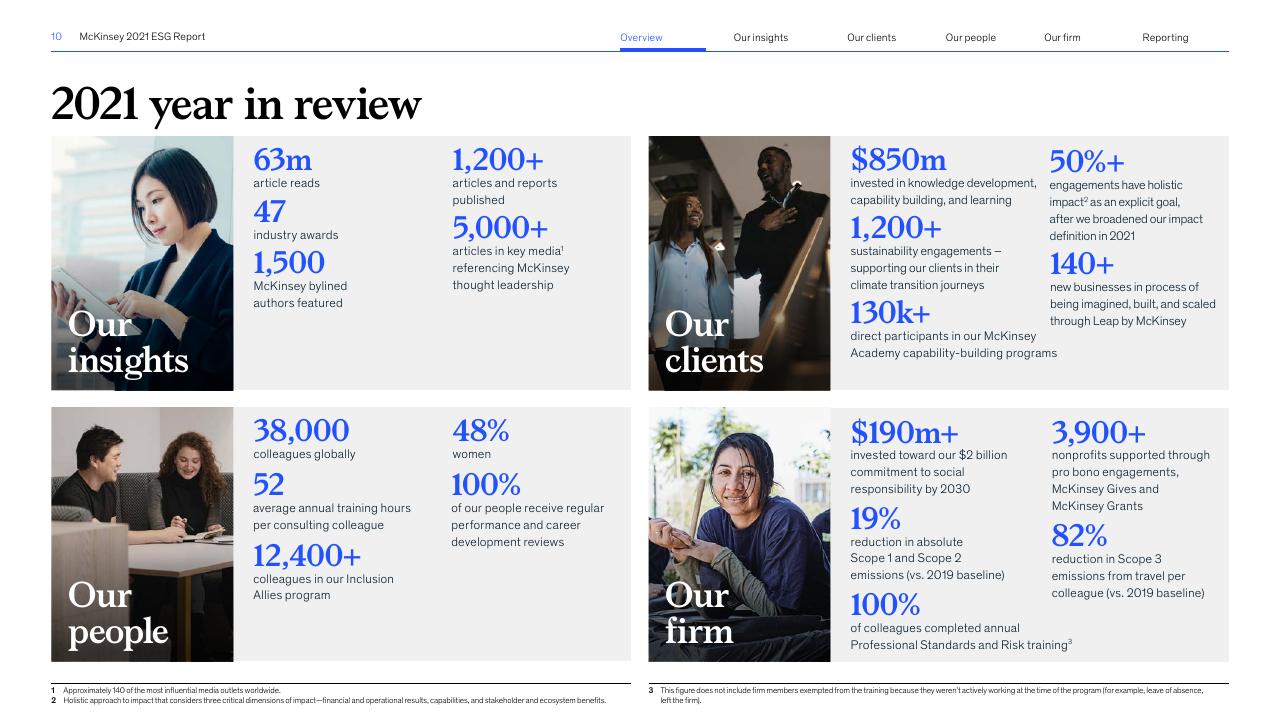Select the '140+' new businesses figure

tap(1081, 263)
